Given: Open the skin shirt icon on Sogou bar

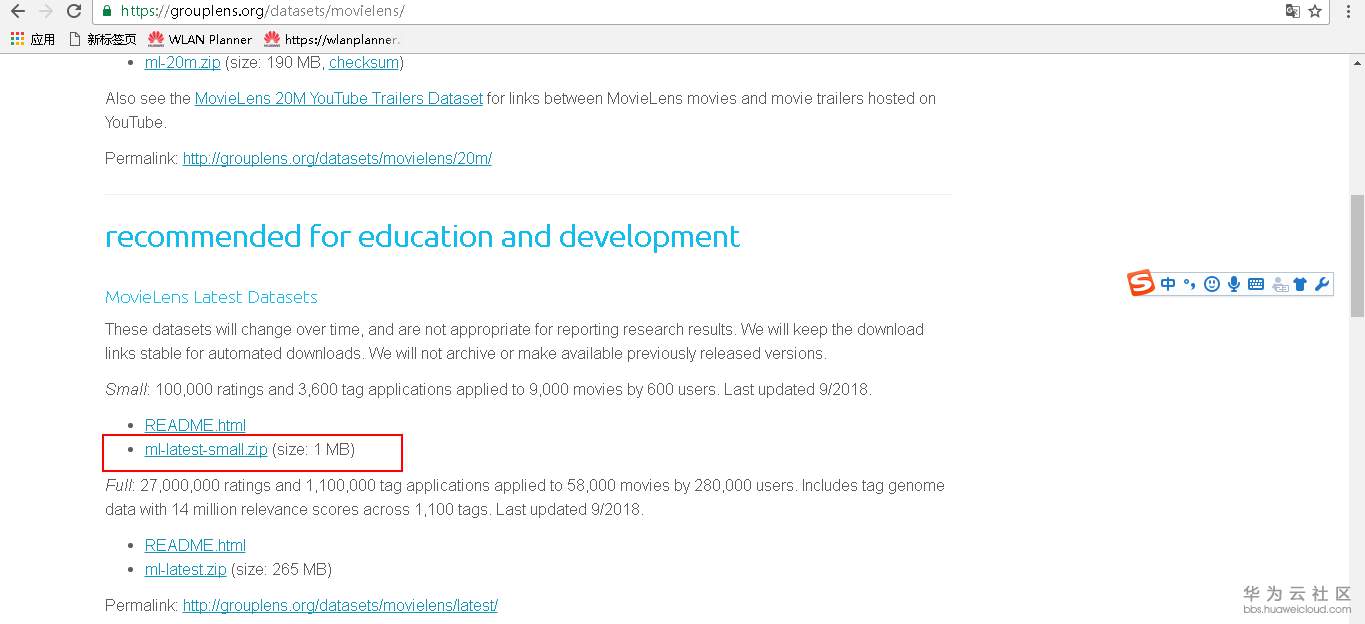Looking at the screenshot, I should point(1300,284).
